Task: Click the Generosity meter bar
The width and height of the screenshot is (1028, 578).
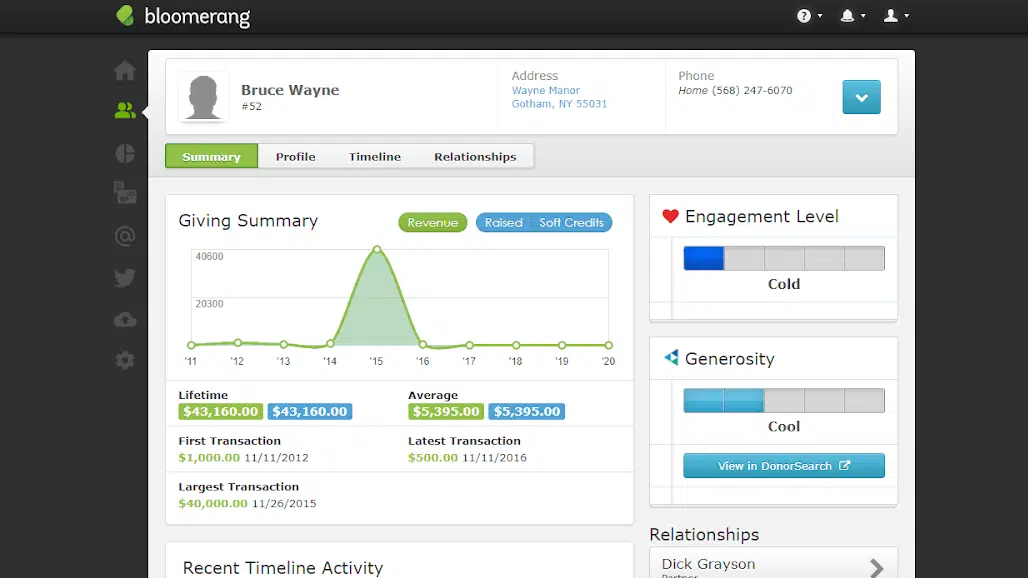Action: [783, 400]
